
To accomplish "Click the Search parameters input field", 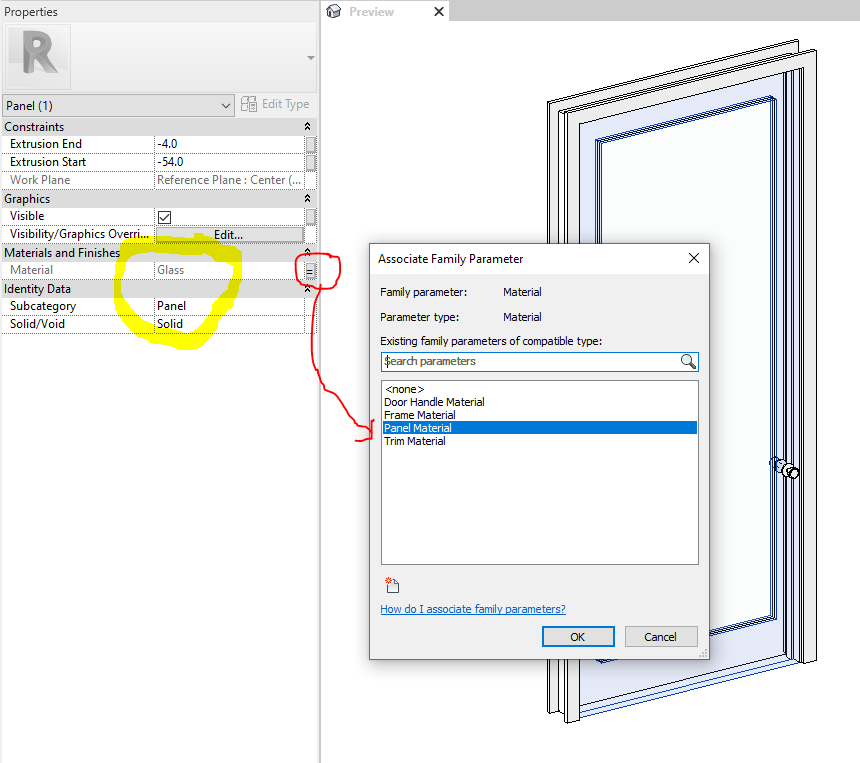I will point(530,361).
